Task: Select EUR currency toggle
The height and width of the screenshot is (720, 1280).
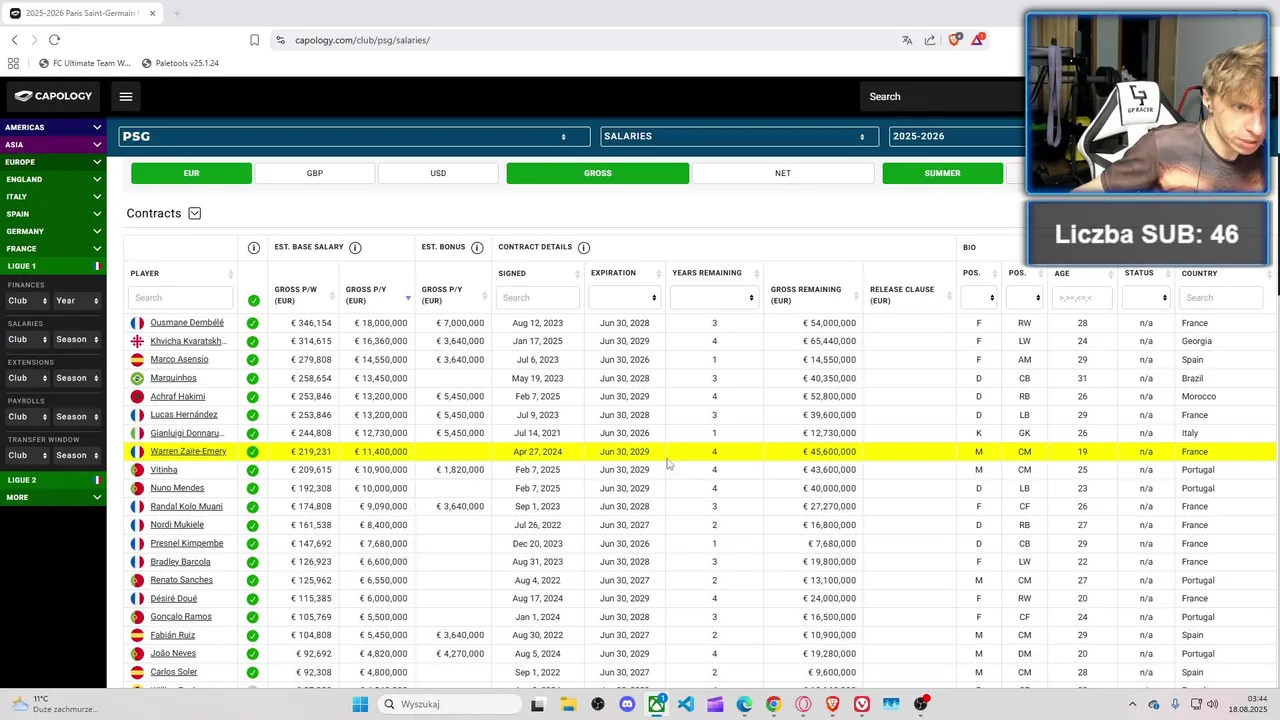Action: pyautogui.click(x=191, y=173)
